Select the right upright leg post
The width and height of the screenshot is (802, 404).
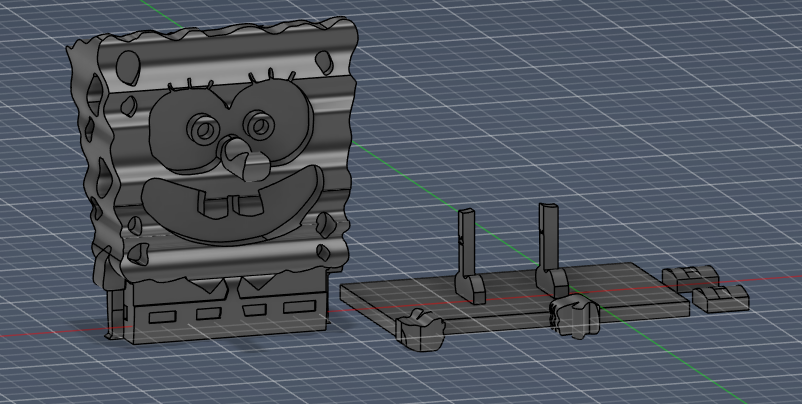pyautogui.click(x=550, y=251)
